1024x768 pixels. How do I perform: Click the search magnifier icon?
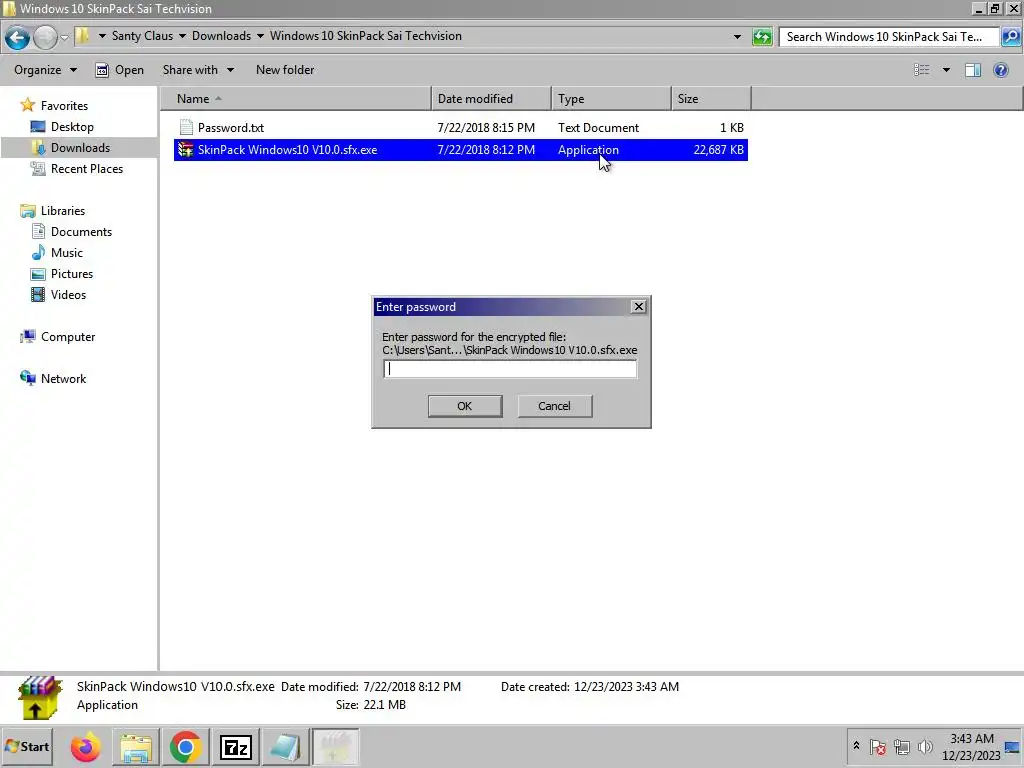[x=1010, y=37]
